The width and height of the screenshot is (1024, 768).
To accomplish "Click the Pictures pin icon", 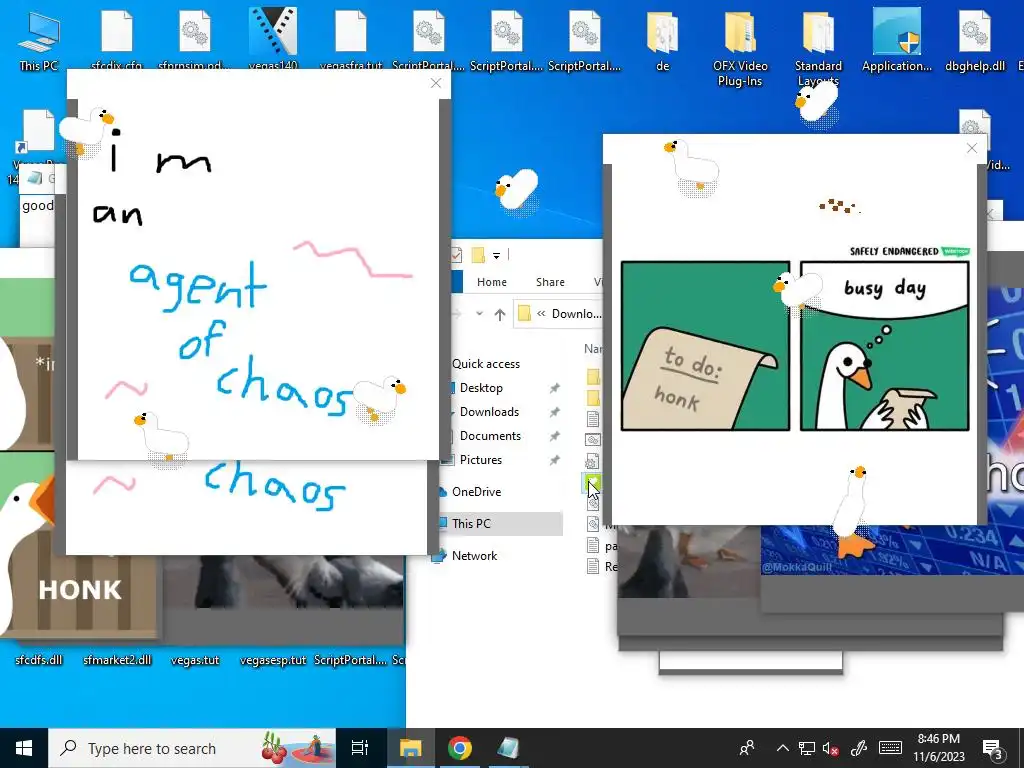I will coord(554,460).
